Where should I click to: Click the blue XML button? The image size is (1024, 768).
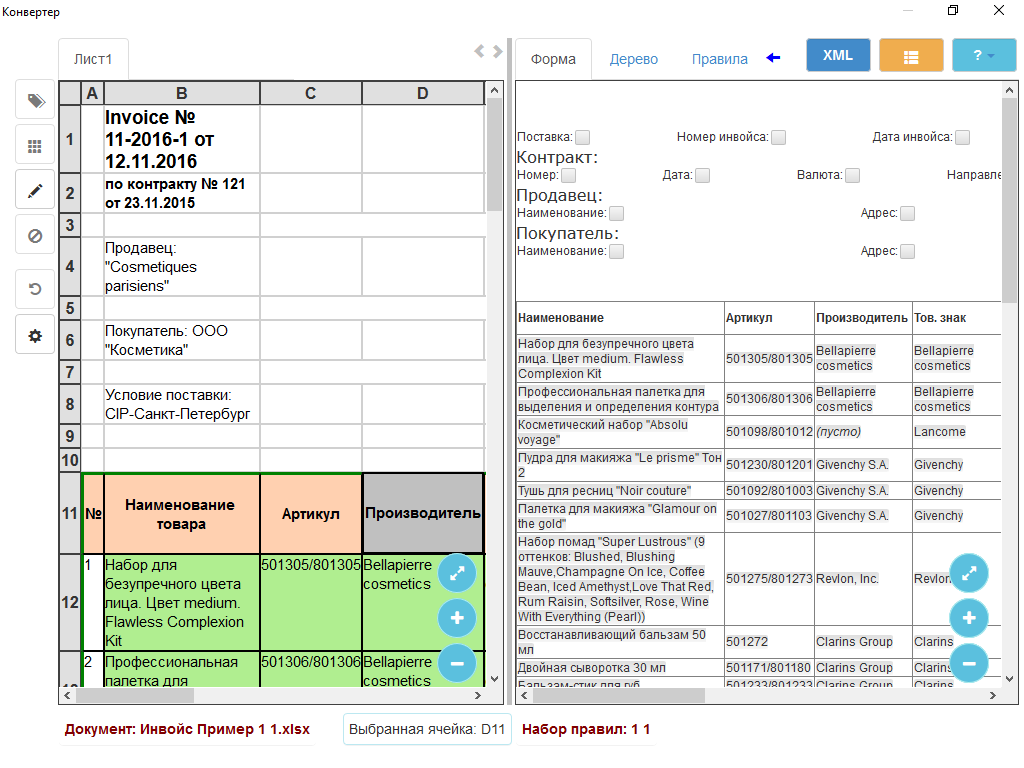[x=838, y=55]
